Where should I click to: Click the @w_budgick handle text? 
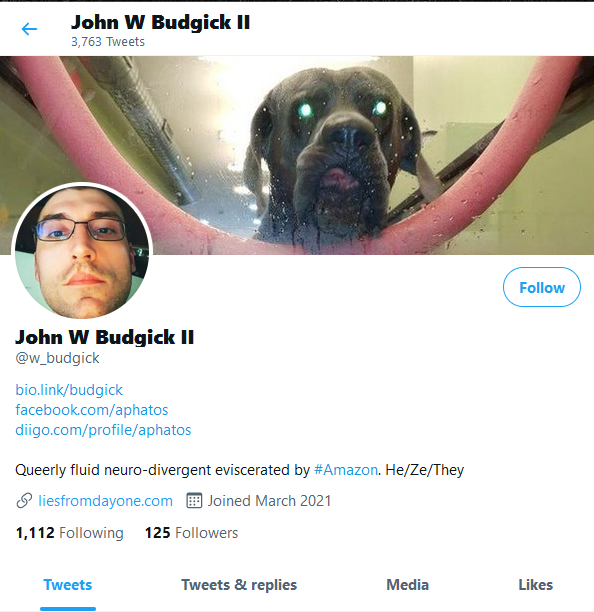[x=57, y=358]
